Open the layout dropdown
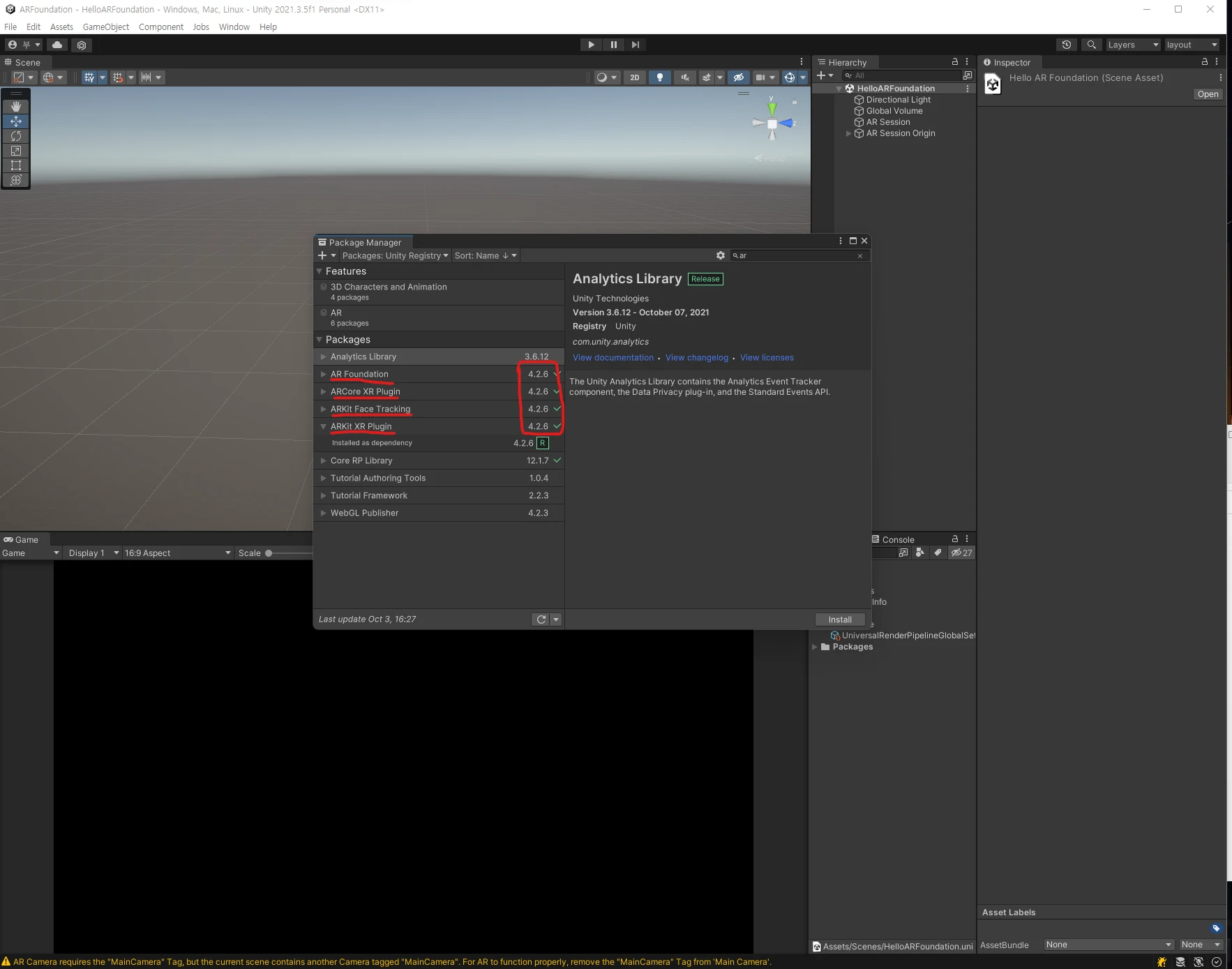Screen dimensions: 1232x969 1192,45
